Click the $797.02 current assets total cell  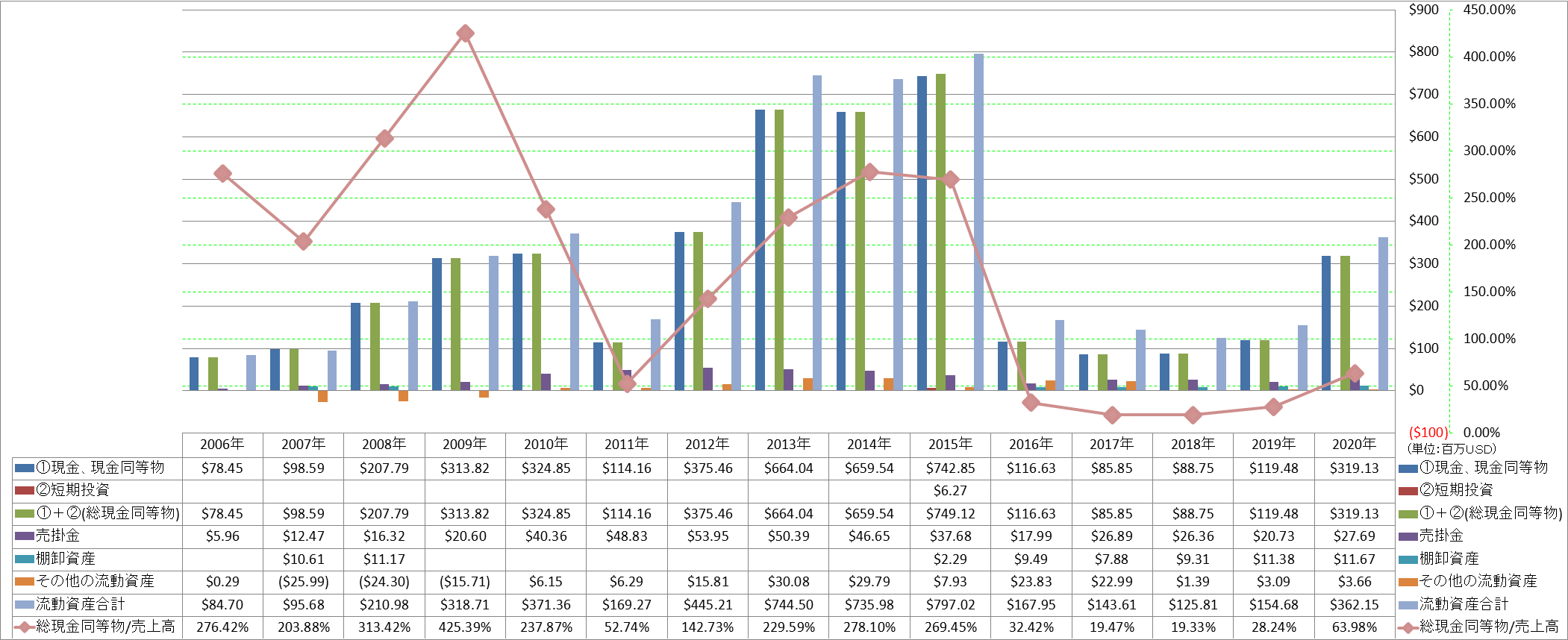point(950,605)
